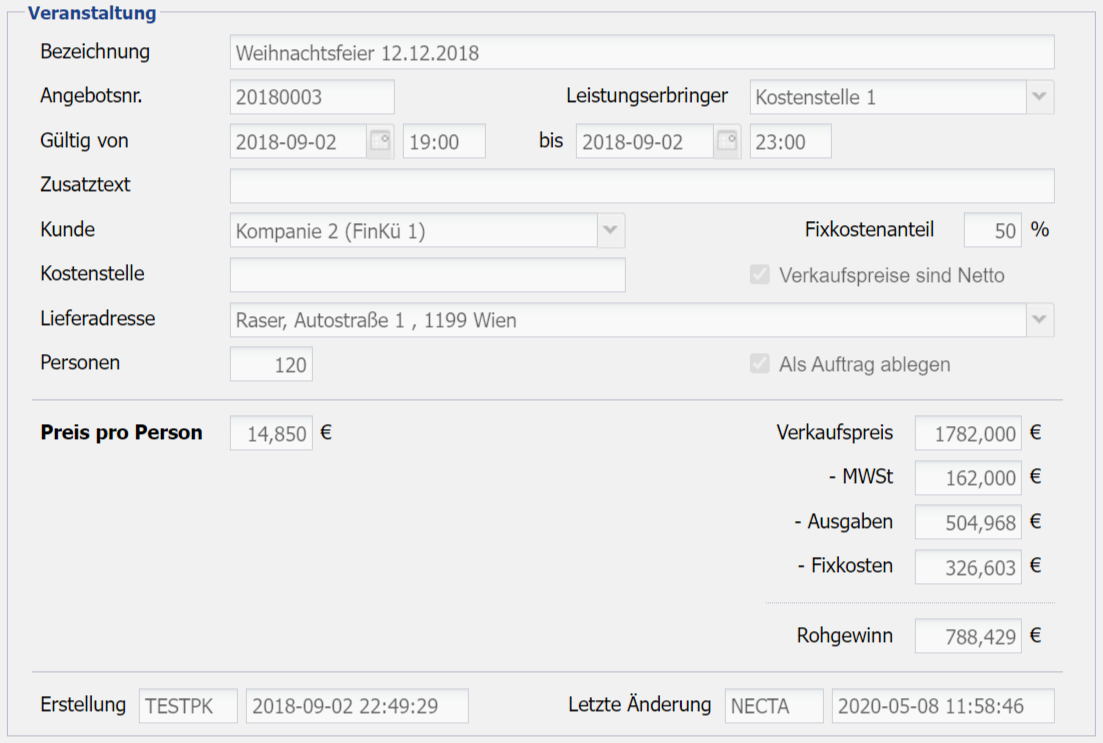Select the Angebotsnr. field

(312, 97)
